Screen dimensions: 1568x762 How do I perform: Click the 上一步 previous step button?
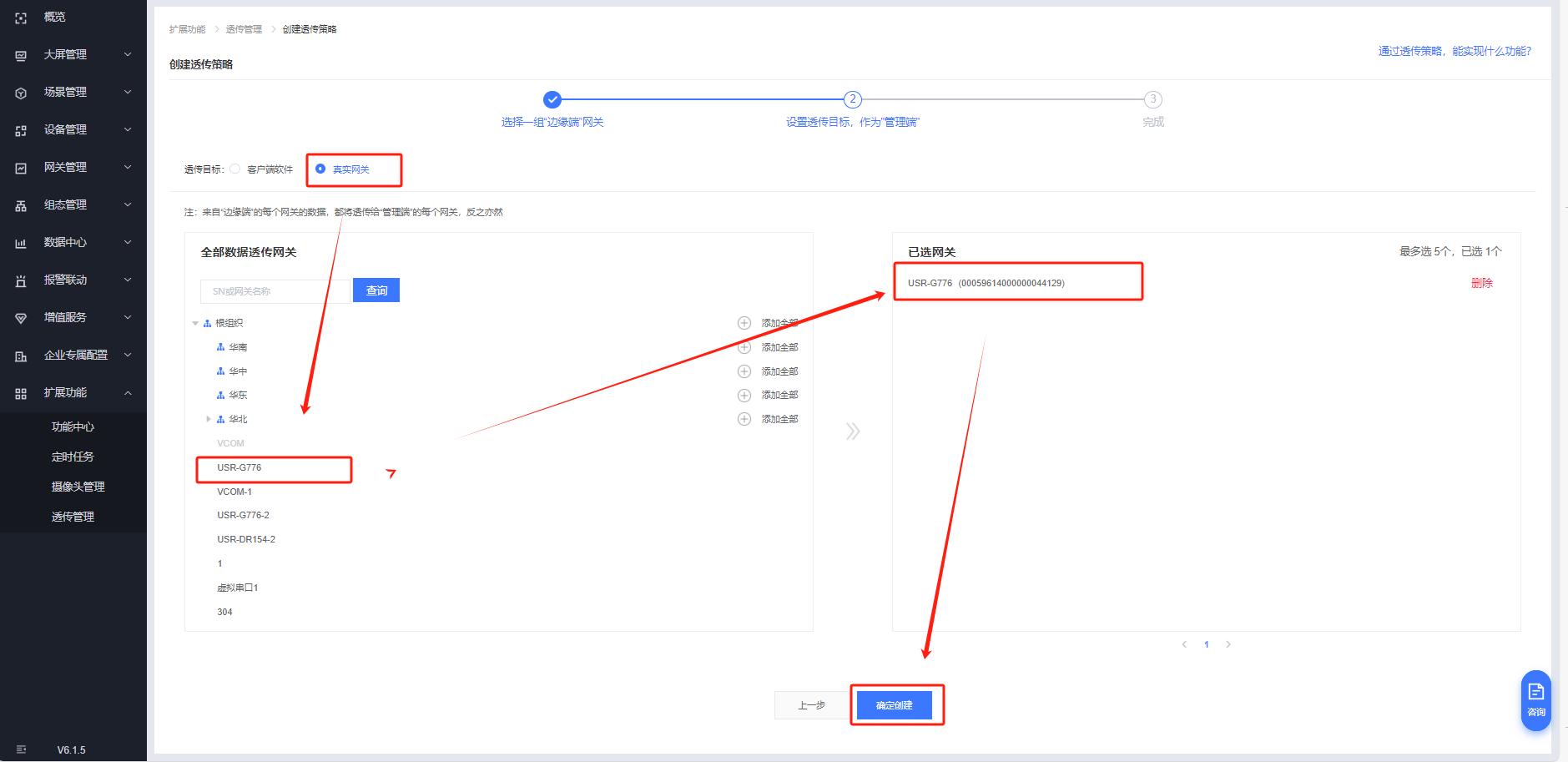tap(812, 705)
